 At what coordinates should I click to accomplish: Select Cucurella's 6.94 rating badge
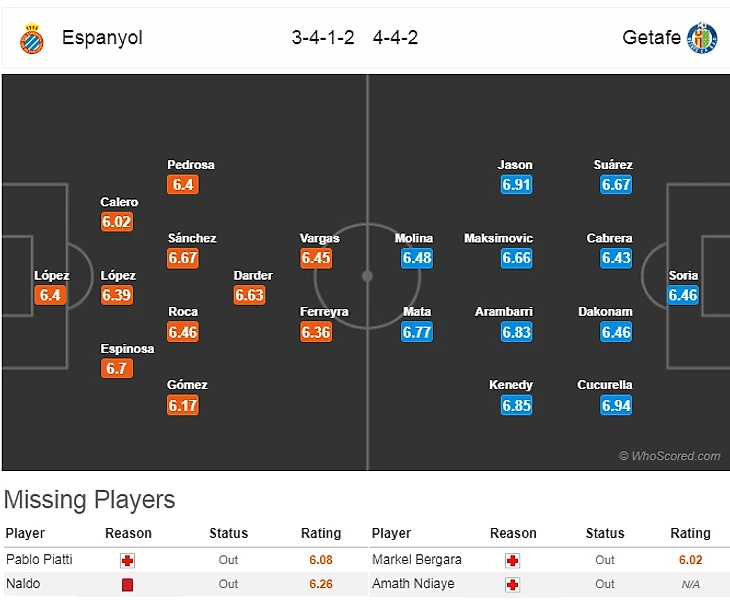point(616,405)
